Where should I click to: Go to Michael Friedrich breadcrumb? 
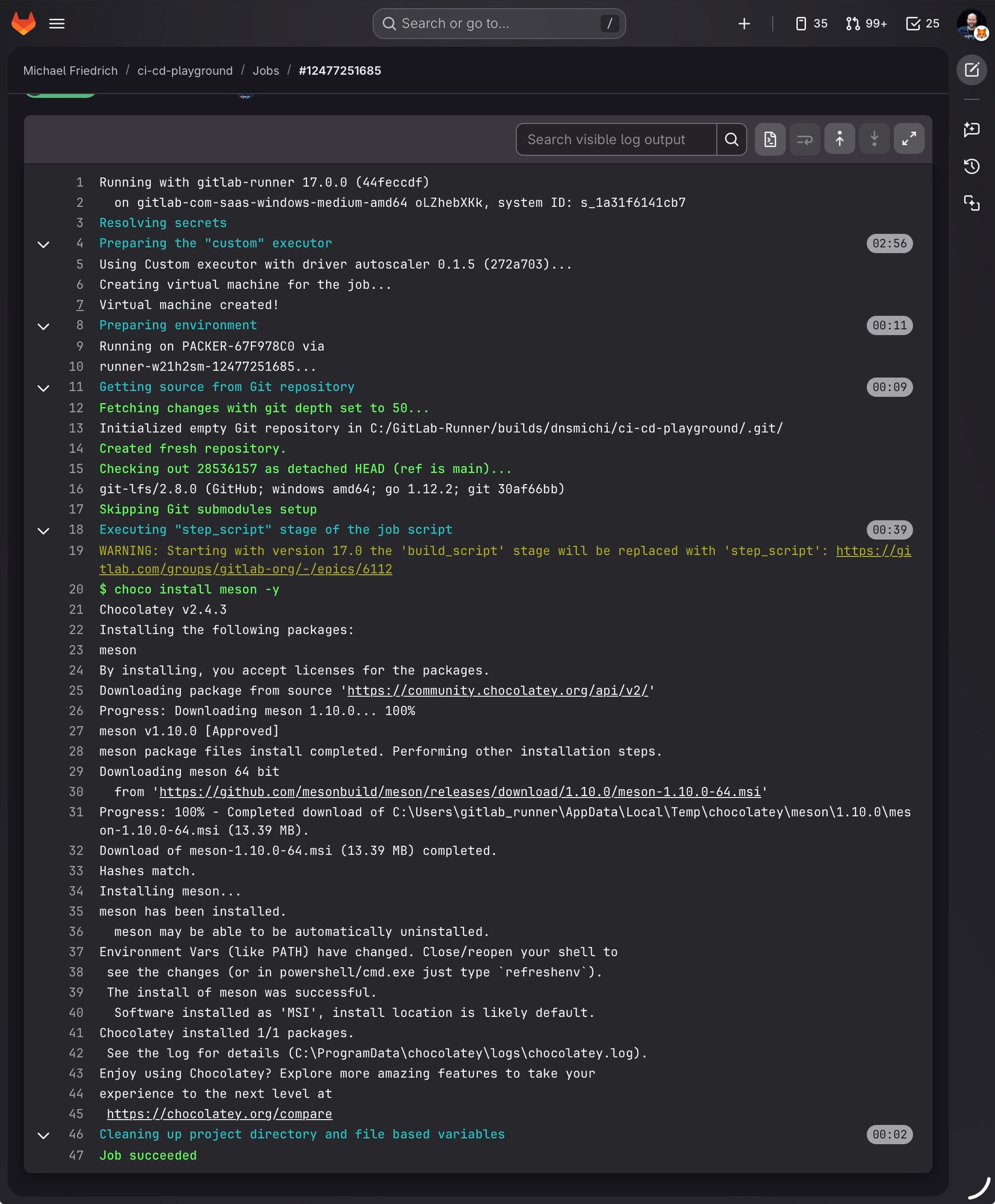[x=70, y=70]
